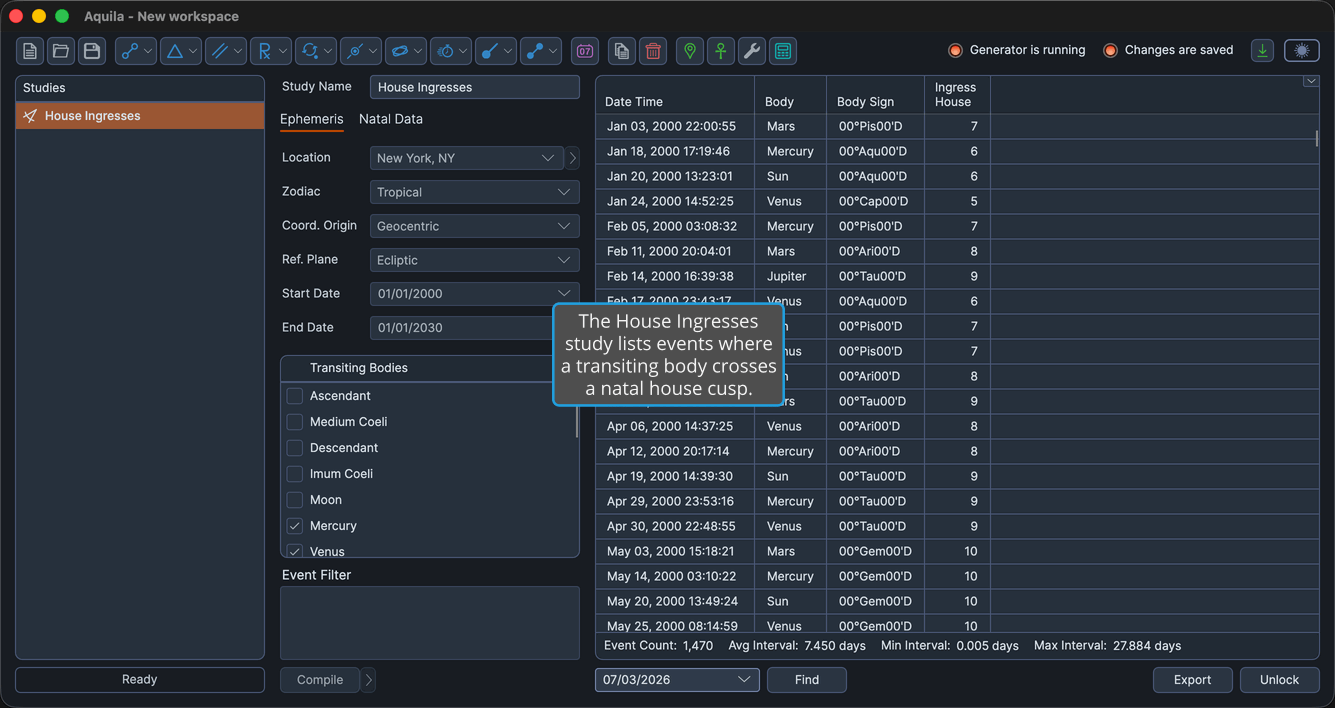Check the Medium Coeli checkbox
The image size is (1335, 708).
tap(295, 422)
